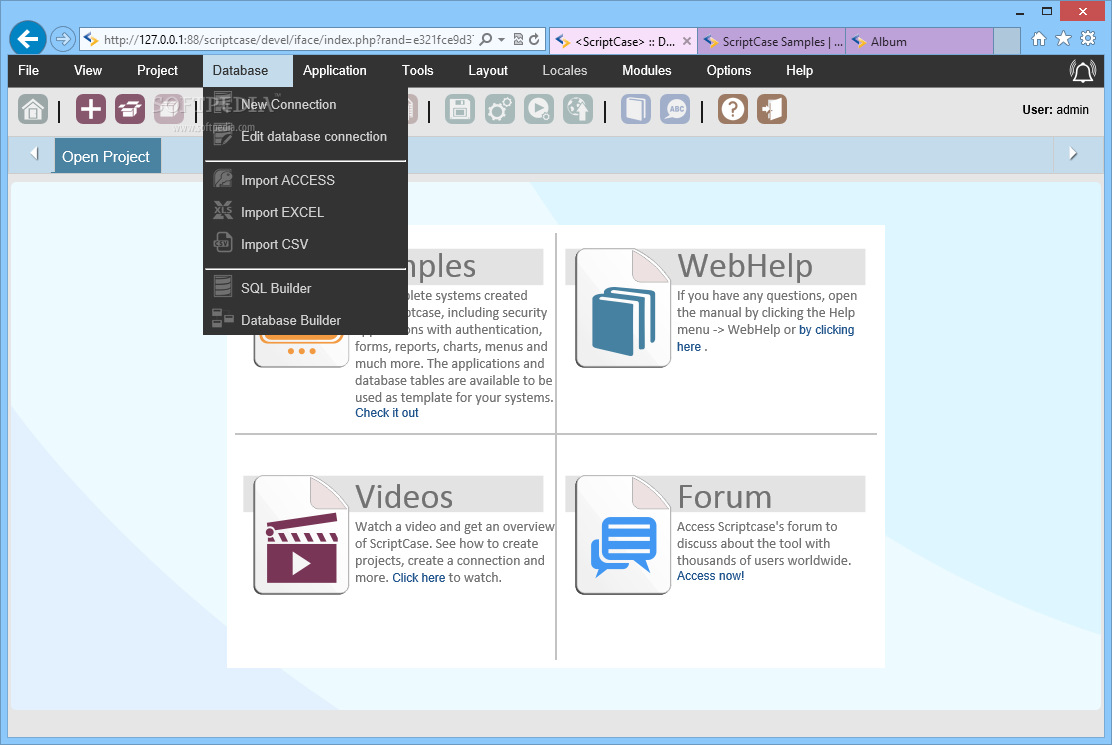This screenshot has height=745, width=1112.
Task: Click the WebHelp heading text
Action: click(745, 266)
